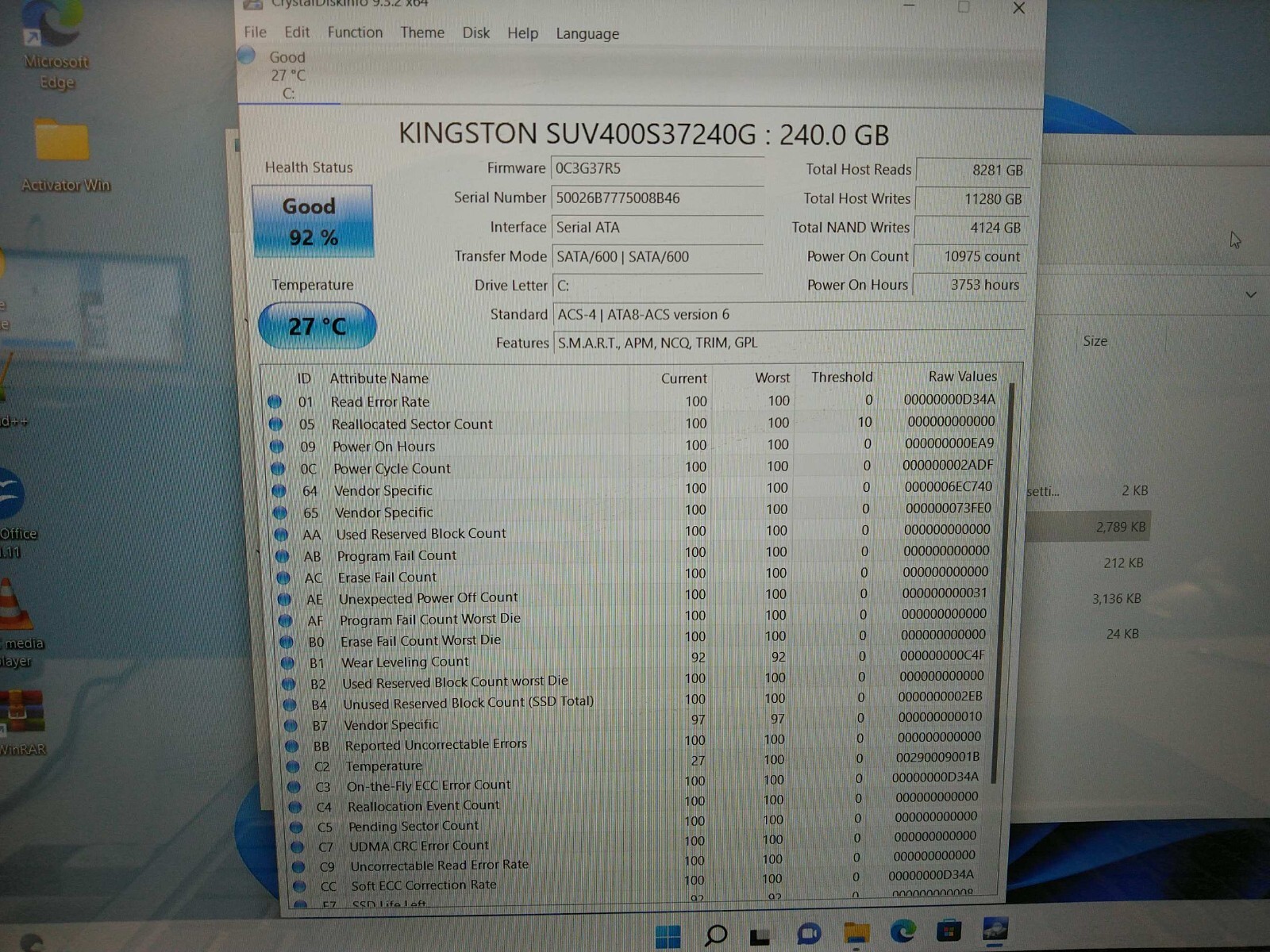The width and height of the screenshot is (1270, 952).
Task: Click the 27 °C temperature button
Action: (x=317, y=326)
